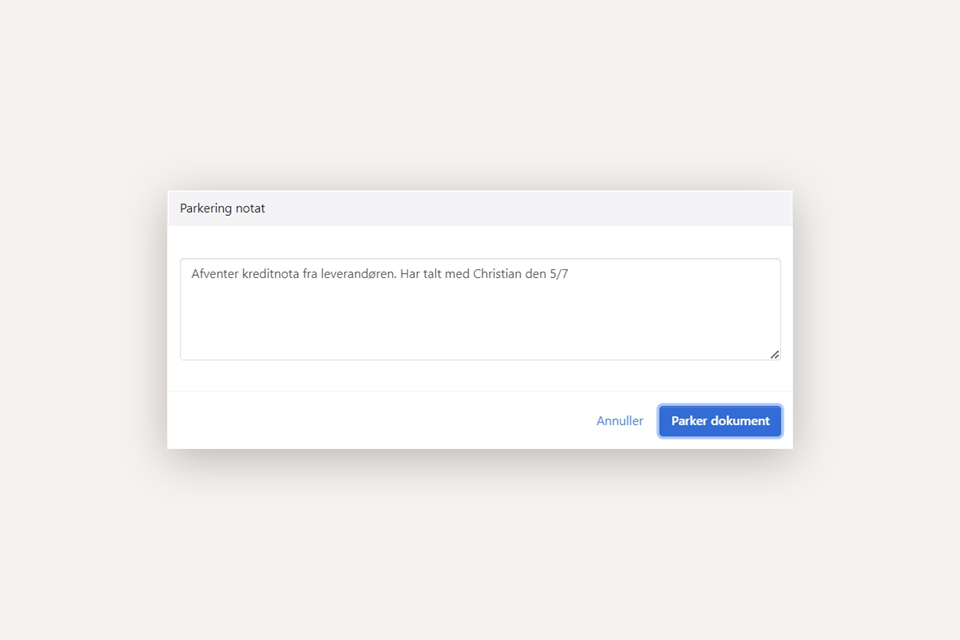Image resolution: width=960 pixels, height=640 pixels.
Task: Click the backdrop above the dialog
Action: coord(480,100)
